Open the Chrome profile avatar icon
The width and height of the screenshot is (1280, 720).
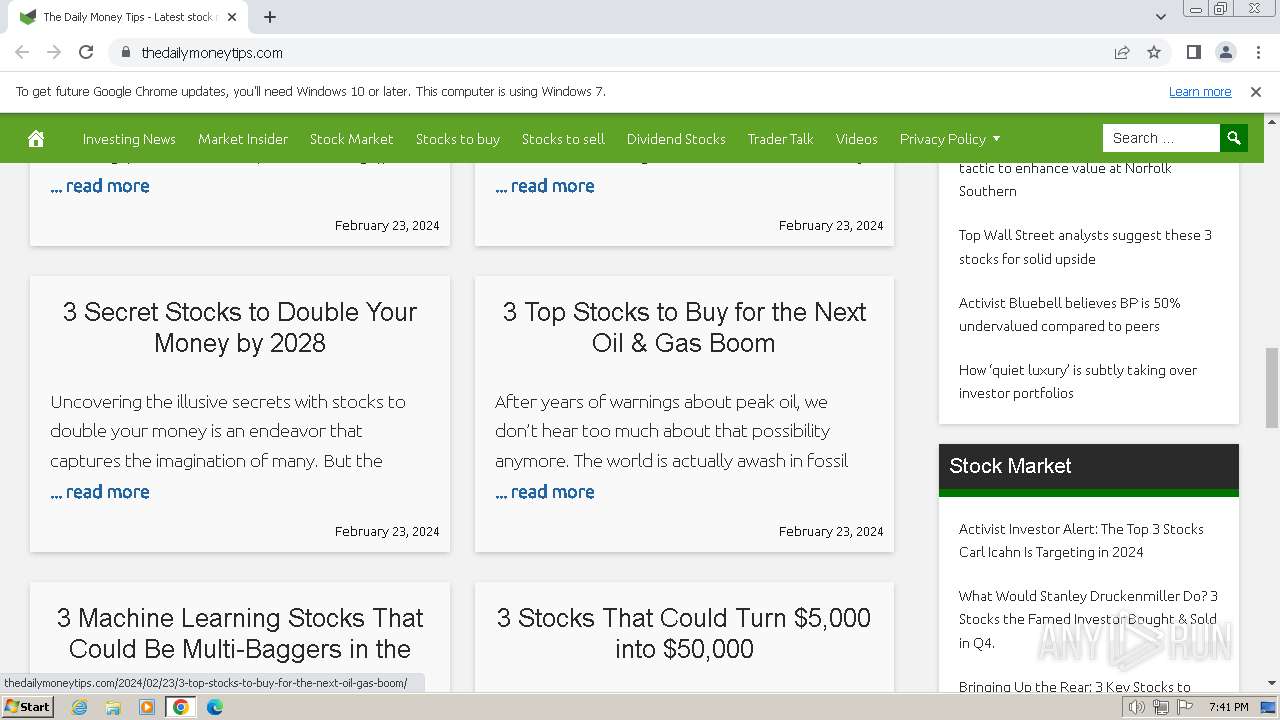[1225, 52]
